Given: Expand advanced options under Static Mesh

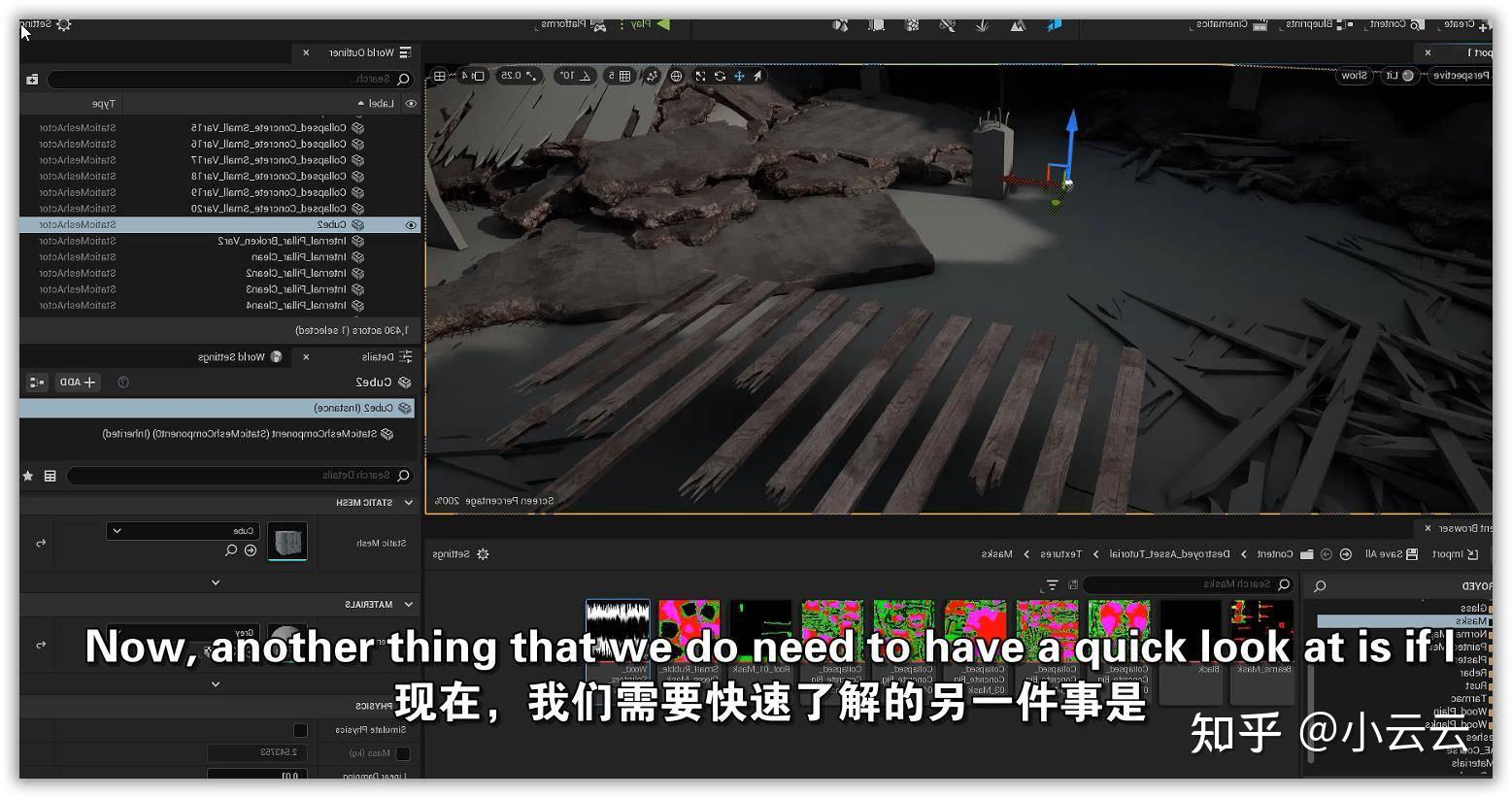Looking at the screenshot, I should tap(216, 582).
